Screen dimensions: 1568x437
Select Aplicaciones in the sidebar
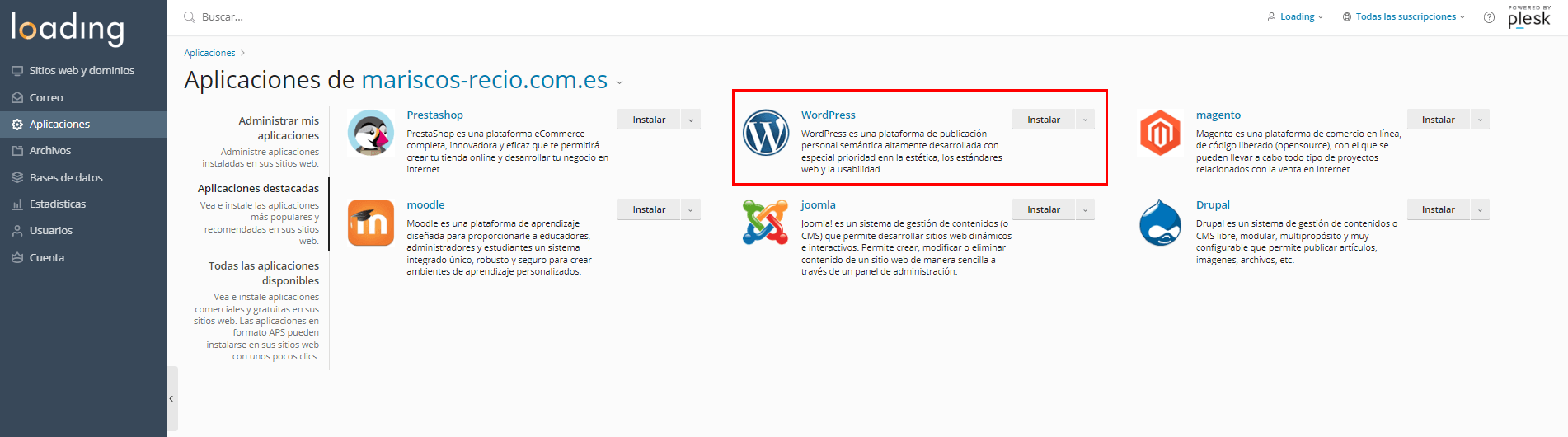(83, 125)
